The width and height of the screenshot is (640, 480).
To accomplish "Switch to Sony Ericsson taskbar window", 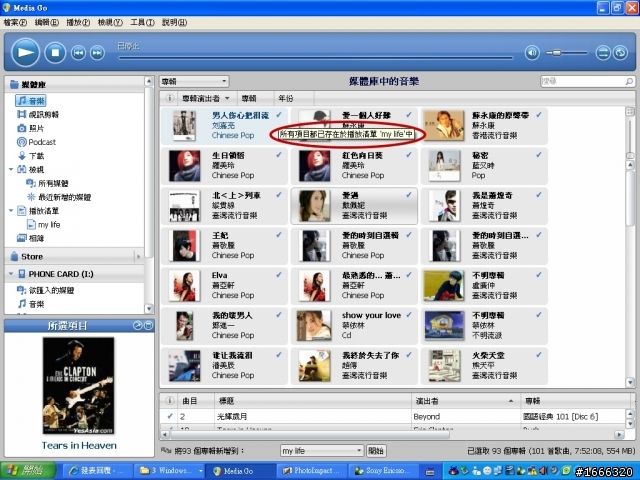I will pos(384,471).
